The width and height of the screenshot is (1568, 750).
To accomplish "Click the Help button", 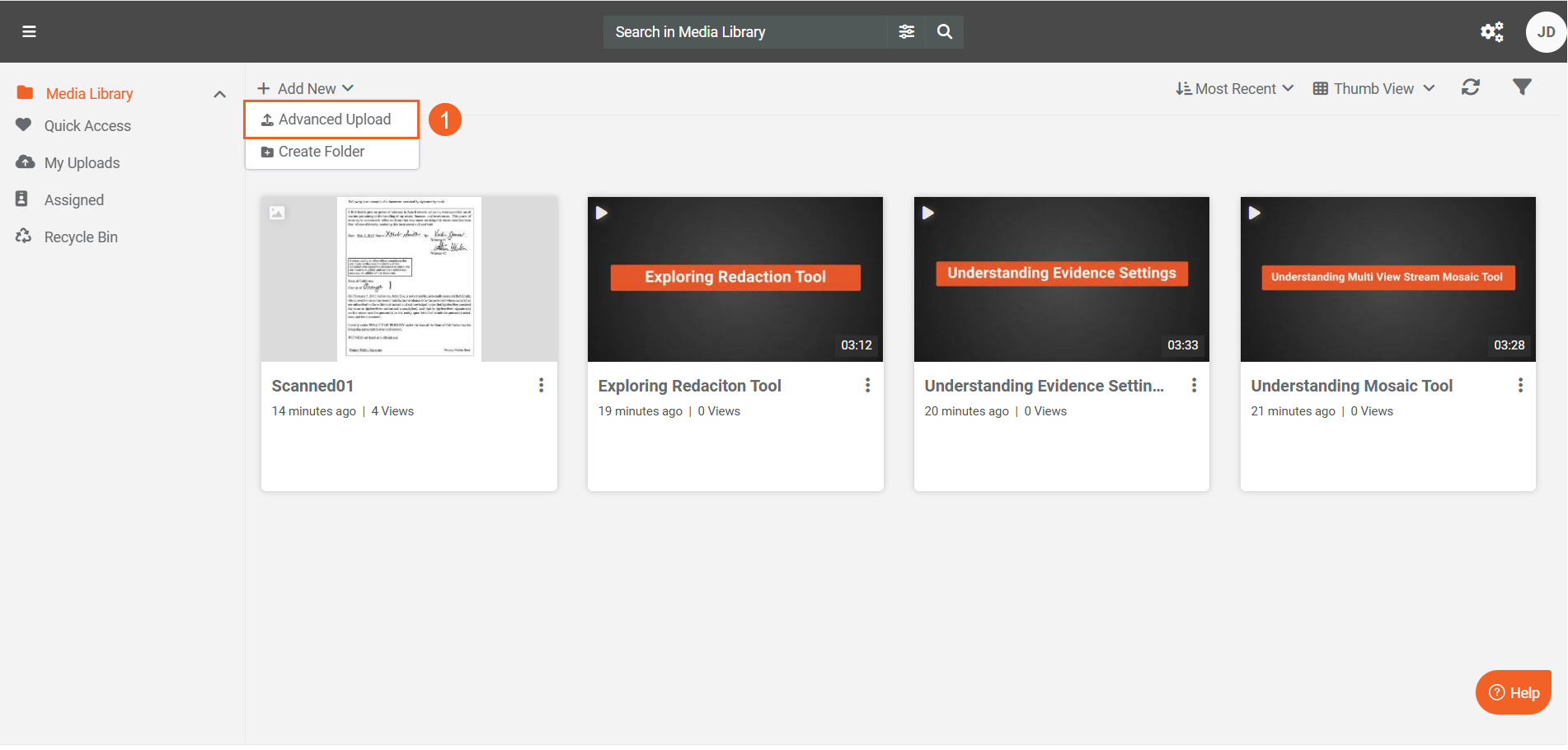I will pos(1513,692).
